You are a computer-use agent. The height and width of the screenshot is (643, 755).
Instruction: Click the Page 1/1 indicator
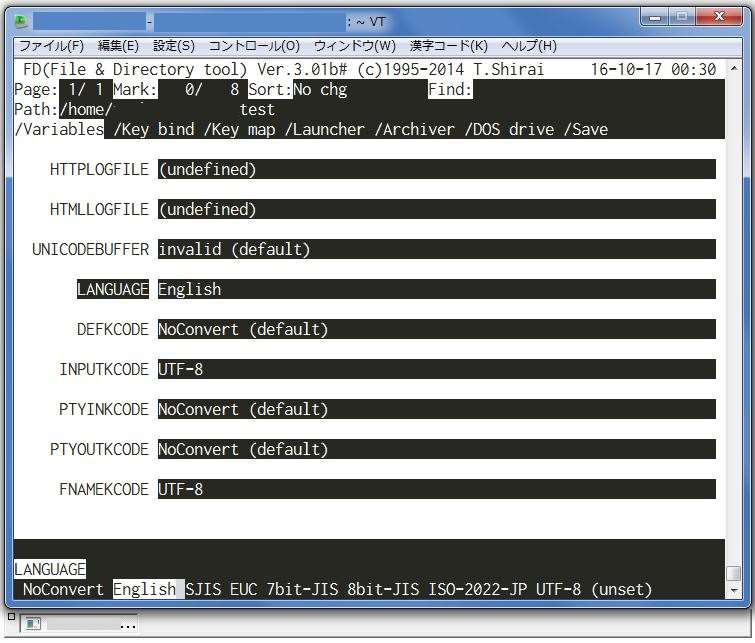point(59,90)
